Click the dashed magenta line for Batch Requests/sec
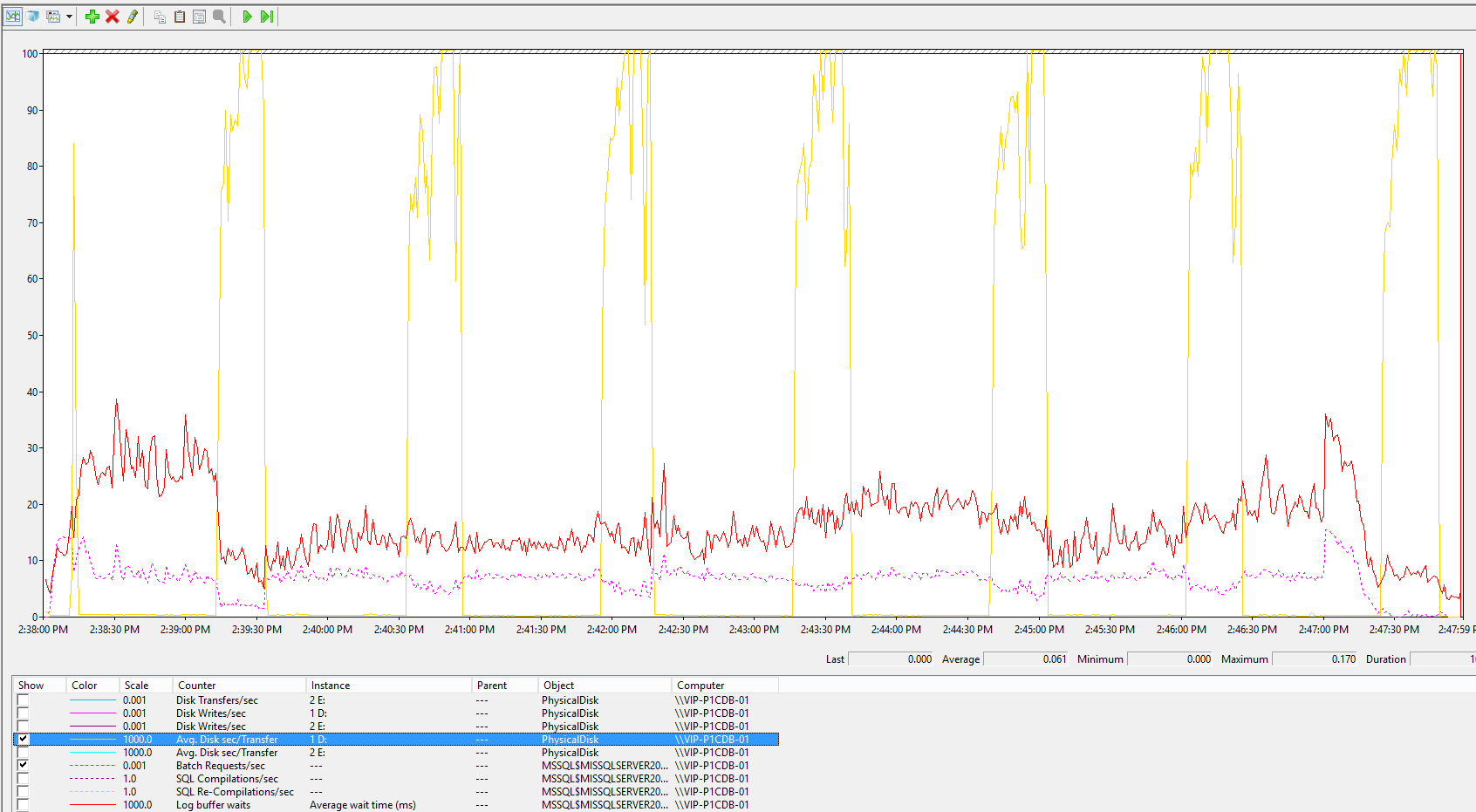 pyautogui.click(x=92, y=766)
